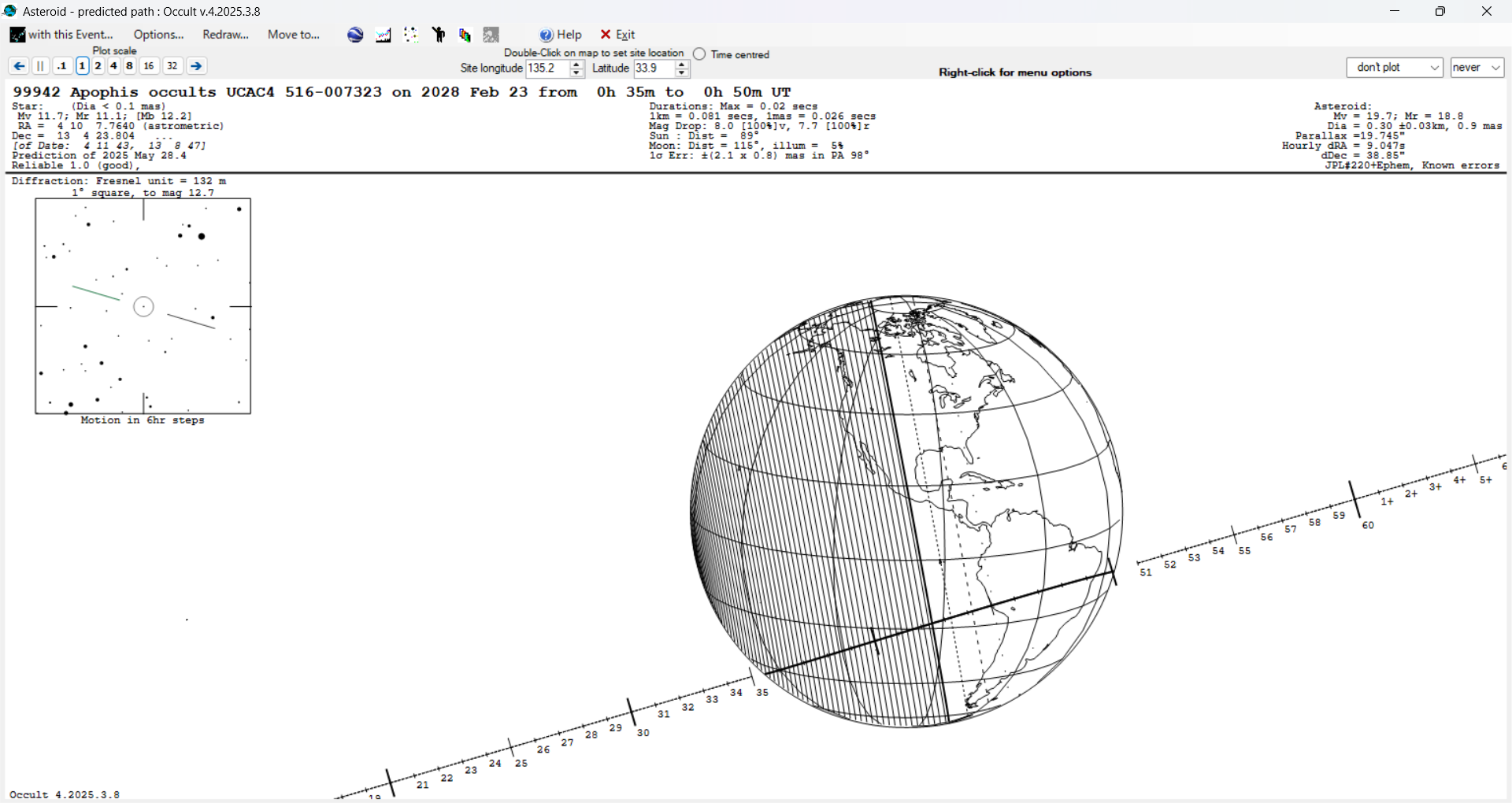Increase Site longitude with up spinner

click(576, 65)
